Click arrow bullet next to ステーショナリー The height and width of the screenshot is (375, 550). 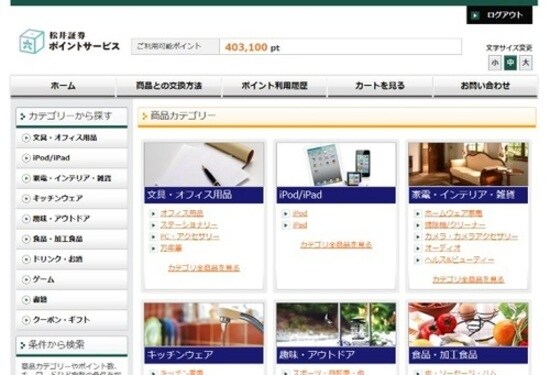pyautogui.click(x=153, y=225)
